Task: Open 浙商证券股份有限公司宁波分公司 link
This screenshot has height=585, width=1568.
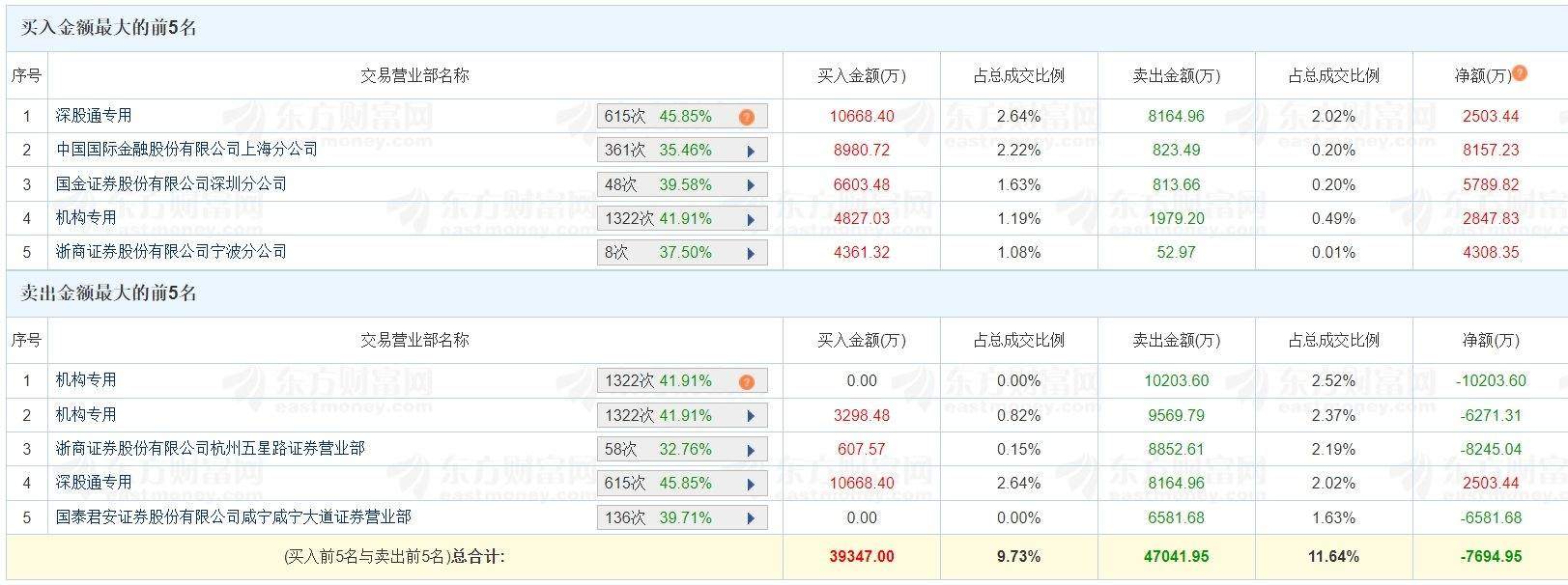Action: point(171,252)
